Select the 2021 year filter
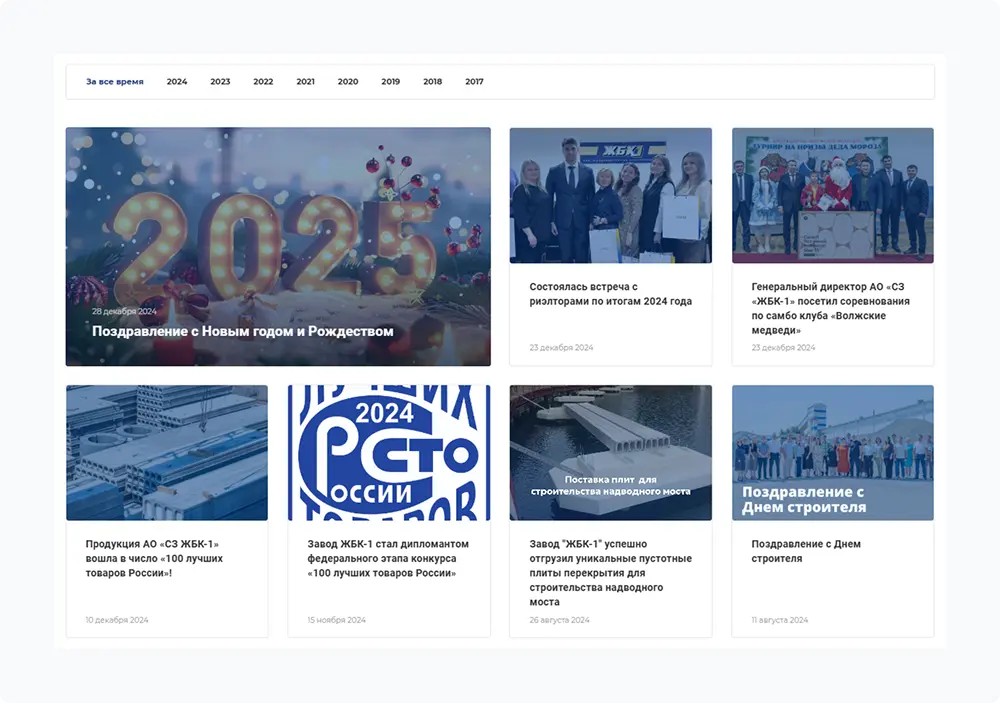Viewport: 1000px width, 703px height. tap(305, 82)
